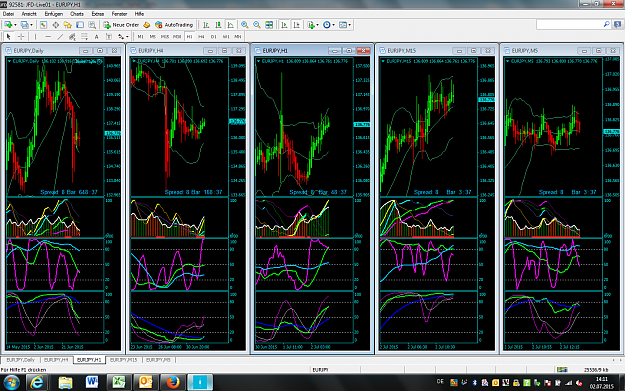Toggle the Terminal panel icon
The image size is (625, 391).
(x=80, y=25)
